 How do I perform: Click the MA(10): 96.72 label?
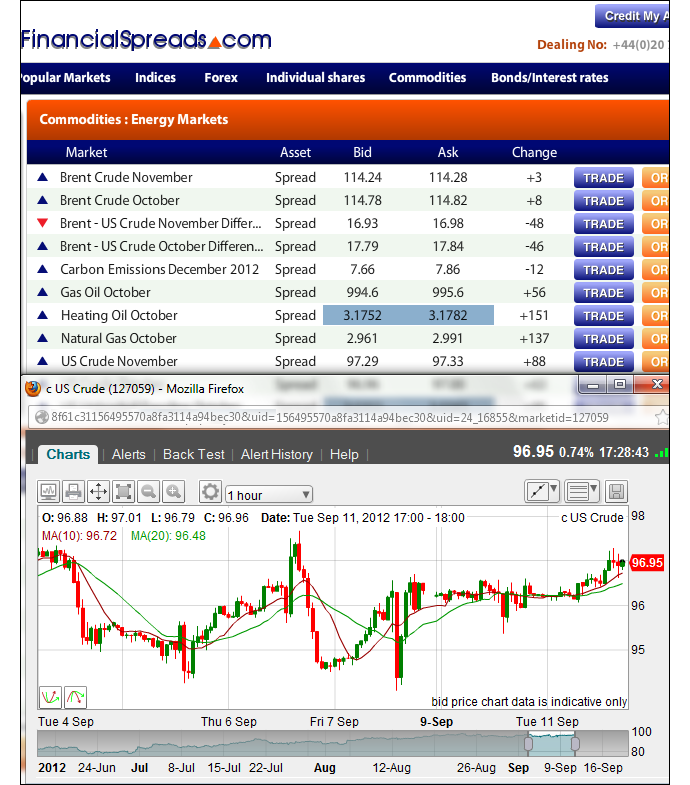click(79, 536)
